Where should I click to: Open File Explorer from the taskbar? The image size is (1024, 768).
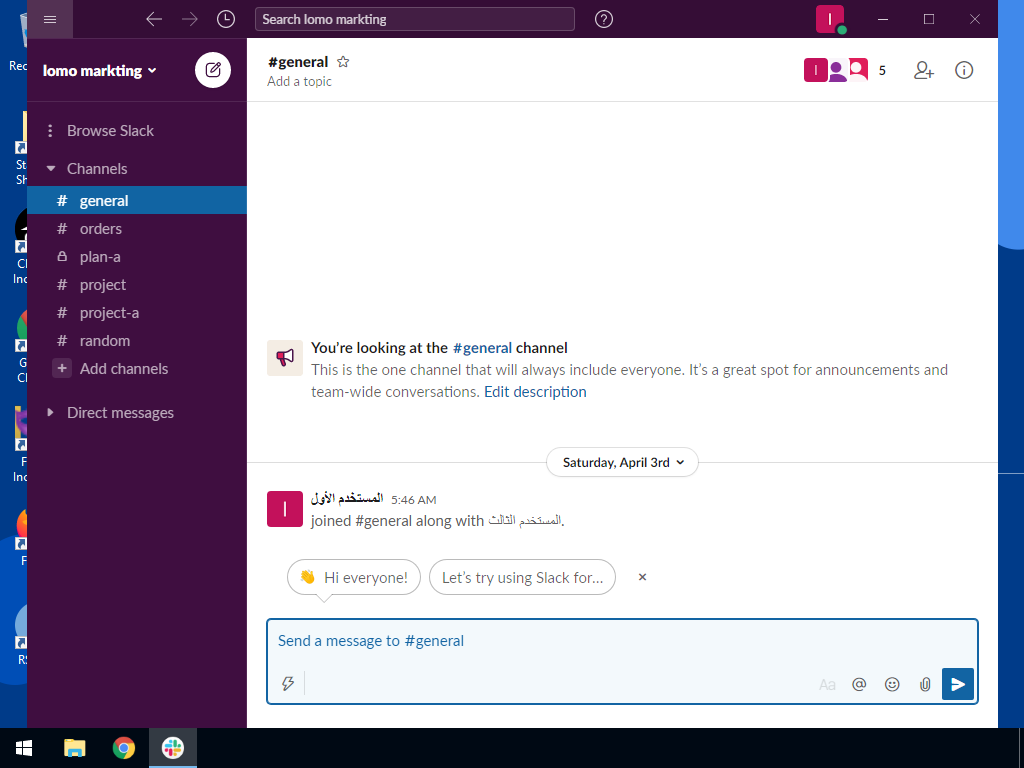(74, 748)
